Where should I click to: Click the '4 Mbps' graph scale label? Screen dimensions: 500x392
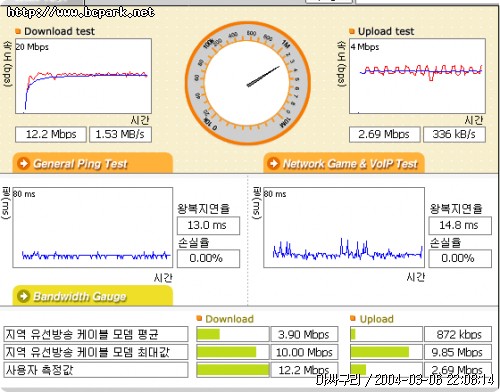365,47
